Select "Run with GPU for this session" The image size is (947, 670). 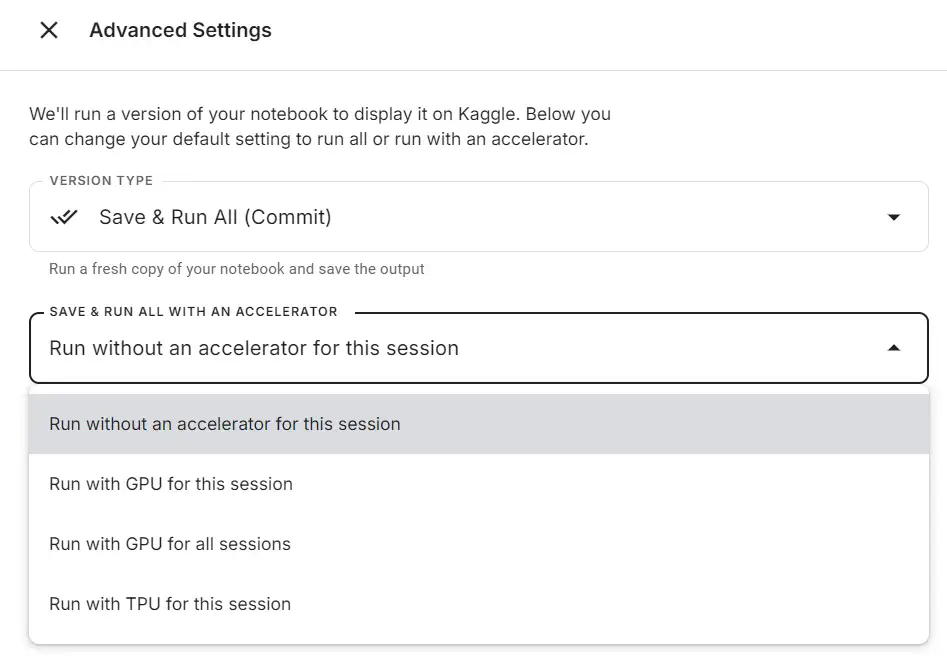tap(171, 484)
